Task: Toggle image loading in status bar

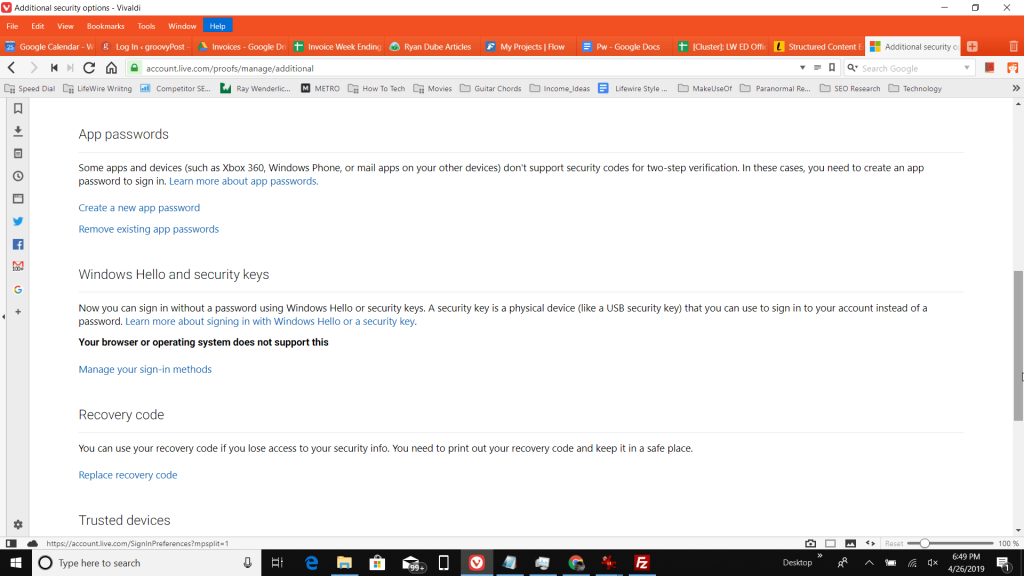Action: click(850, 543)
